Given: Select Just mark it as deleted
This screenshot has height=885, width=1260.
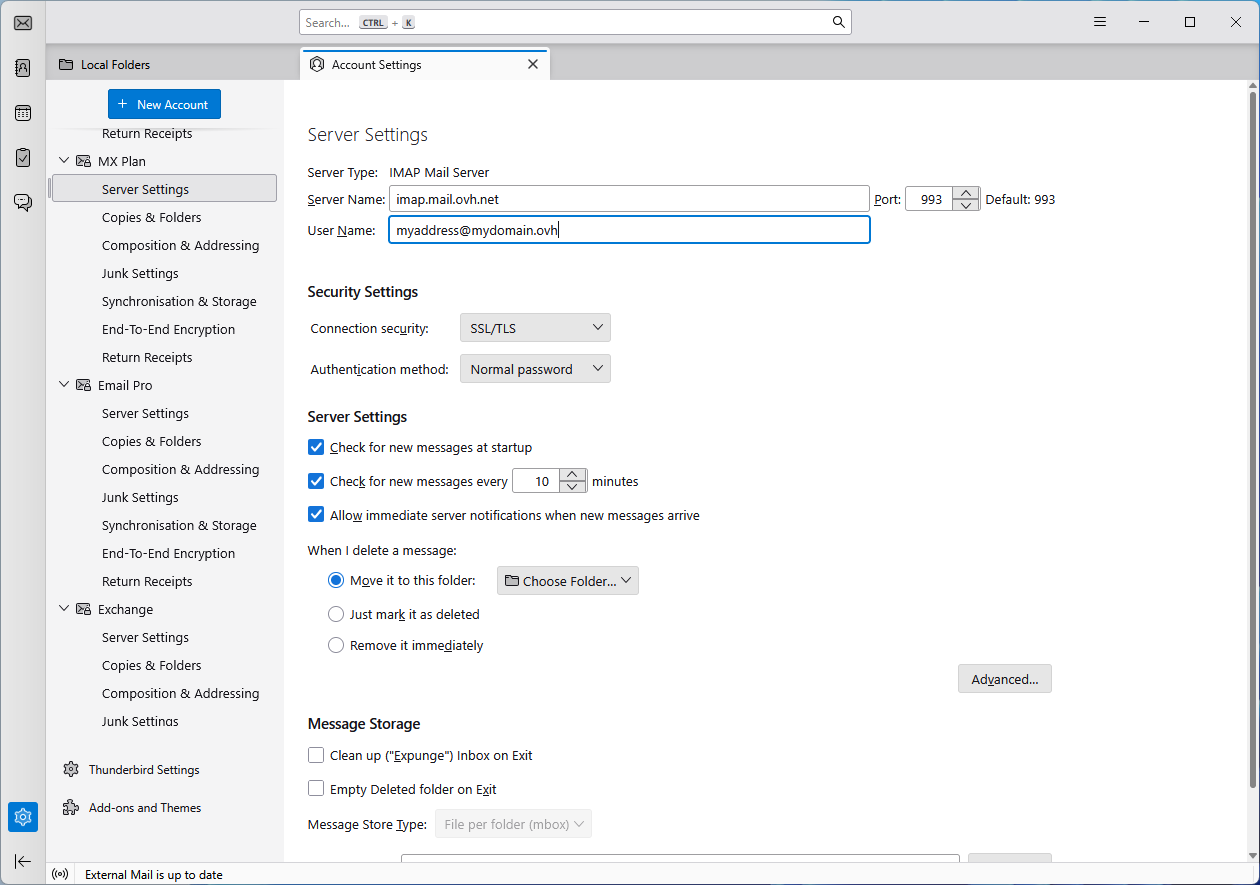Looking at the screenshot, I should pyautogui.click(x=336, y=614).
